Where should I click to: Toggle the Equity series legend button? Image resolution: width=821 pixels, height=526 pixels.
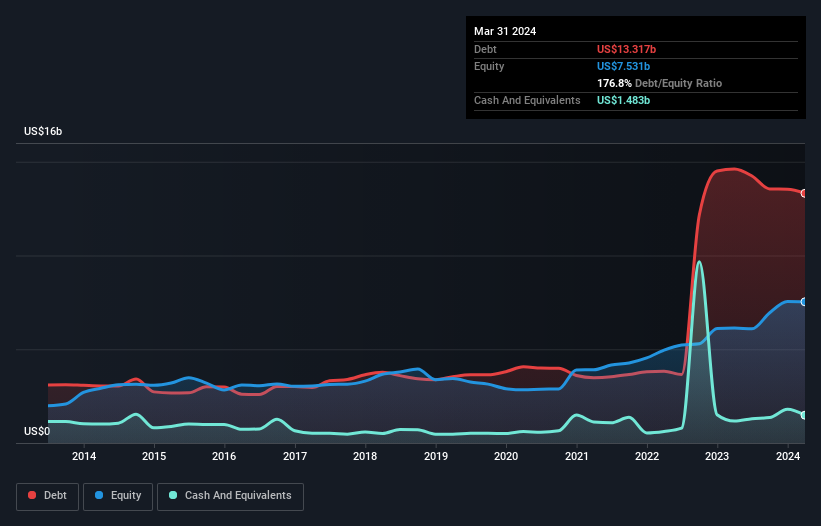point(118,496)
